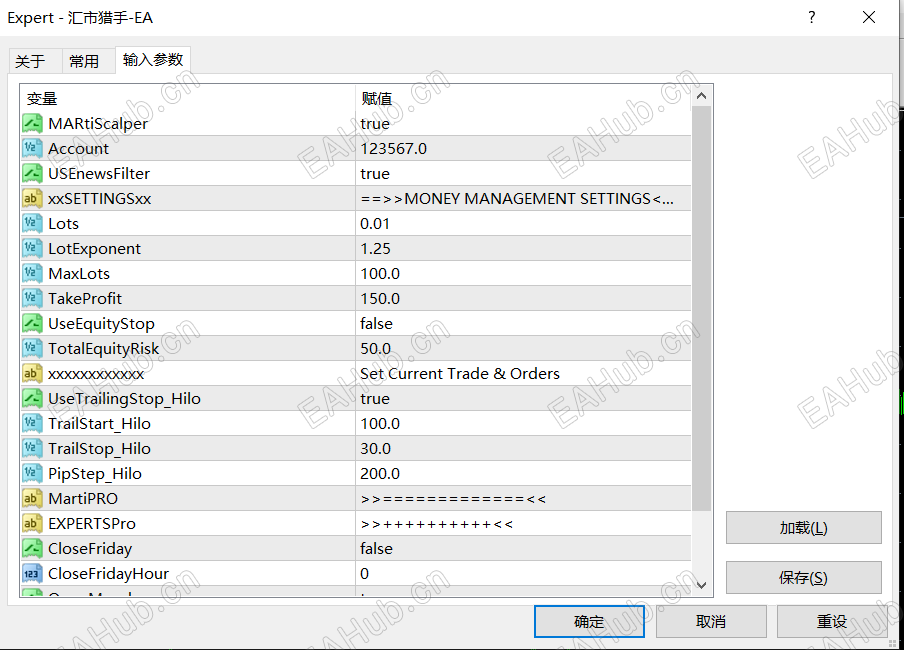Click the vertical scrollbar thumb
The width and height of the screenshot is (904, 650).
click(702, 309)
